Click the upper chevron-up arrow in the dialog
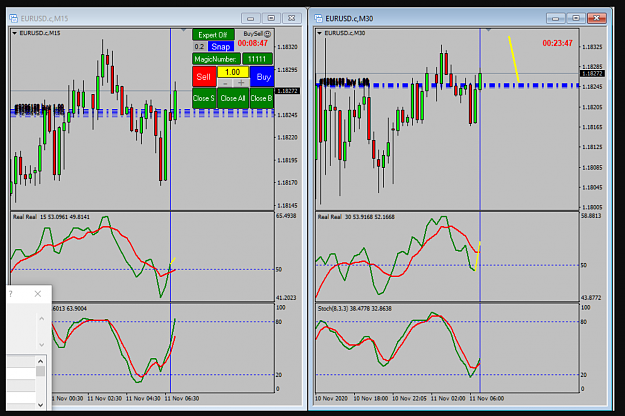Screen dimensions: 625x416 41,319
